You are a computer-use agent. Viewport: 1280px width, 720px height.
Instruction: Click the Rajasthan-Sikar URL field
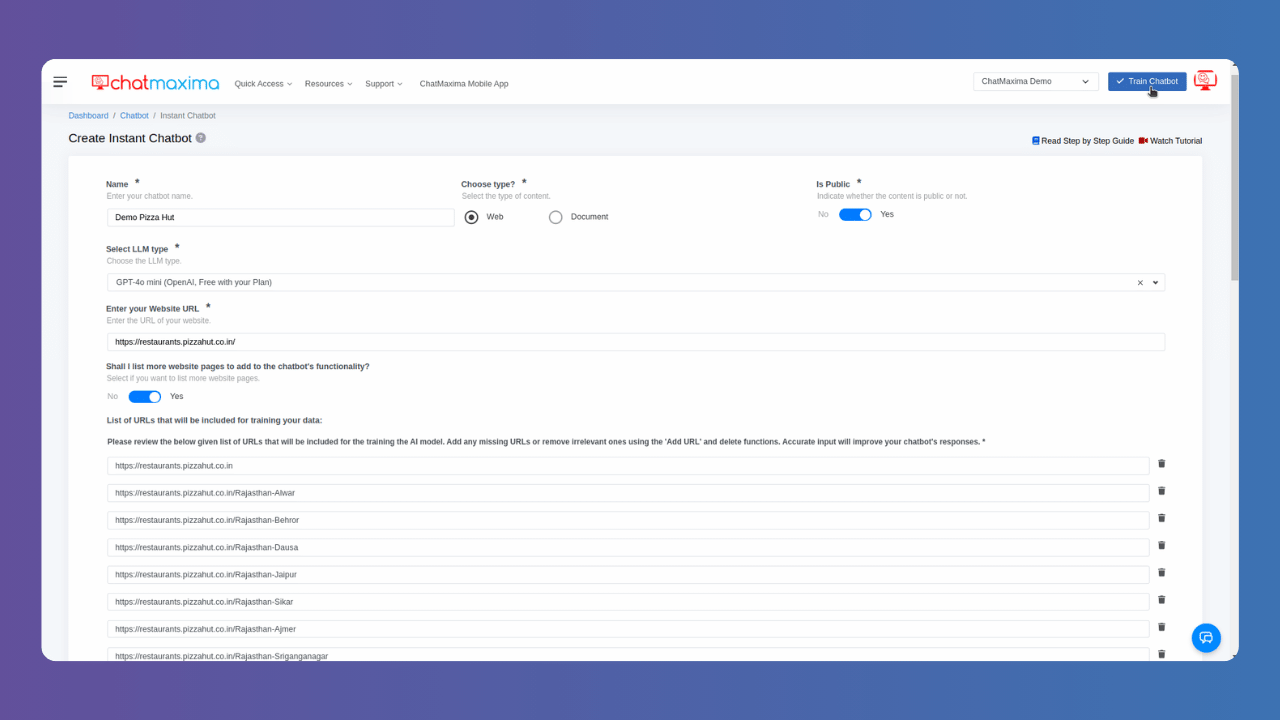pyautogui.click(x=628, y=602)
